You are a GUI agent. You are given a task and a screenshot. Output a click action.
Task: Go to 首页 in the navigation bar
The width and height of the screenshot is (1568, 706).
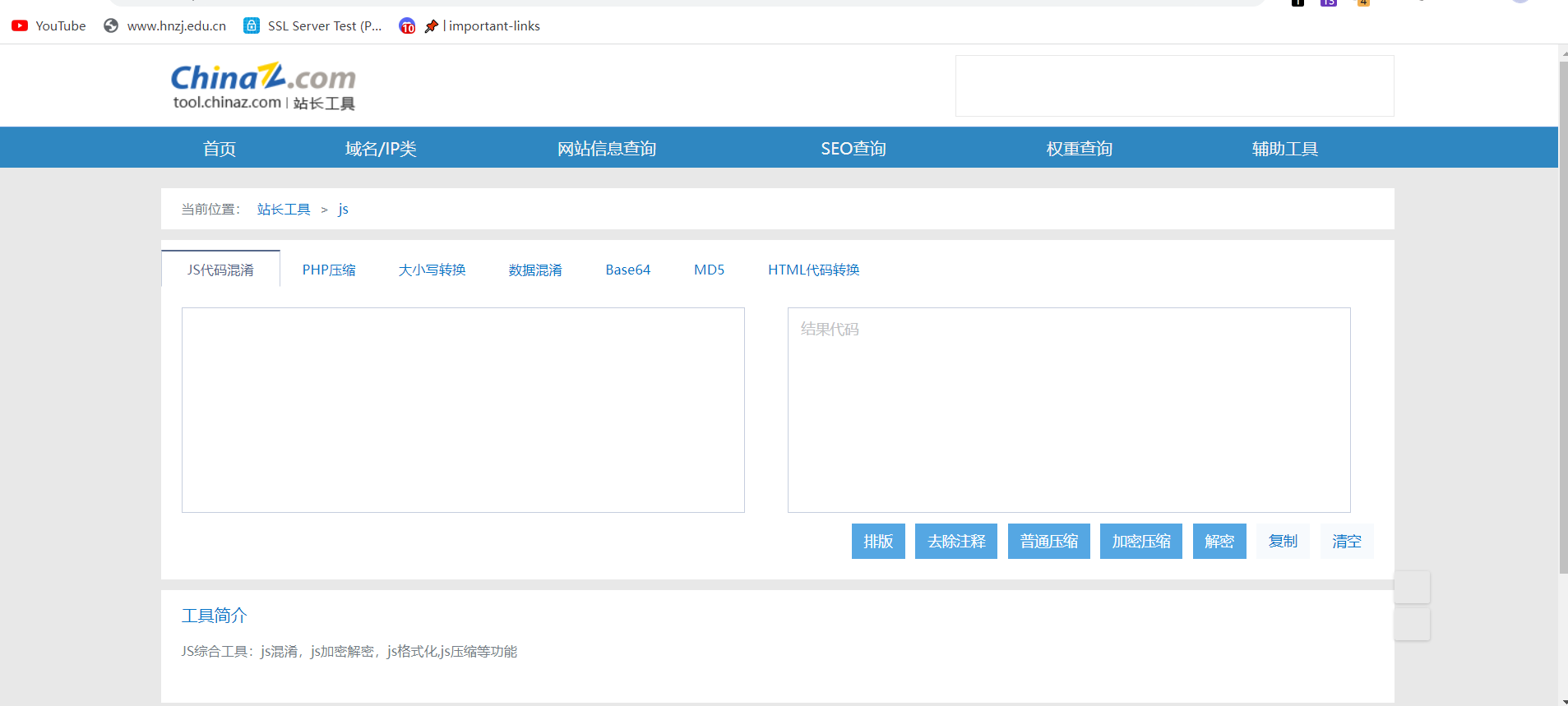click(x=220, y=149)
